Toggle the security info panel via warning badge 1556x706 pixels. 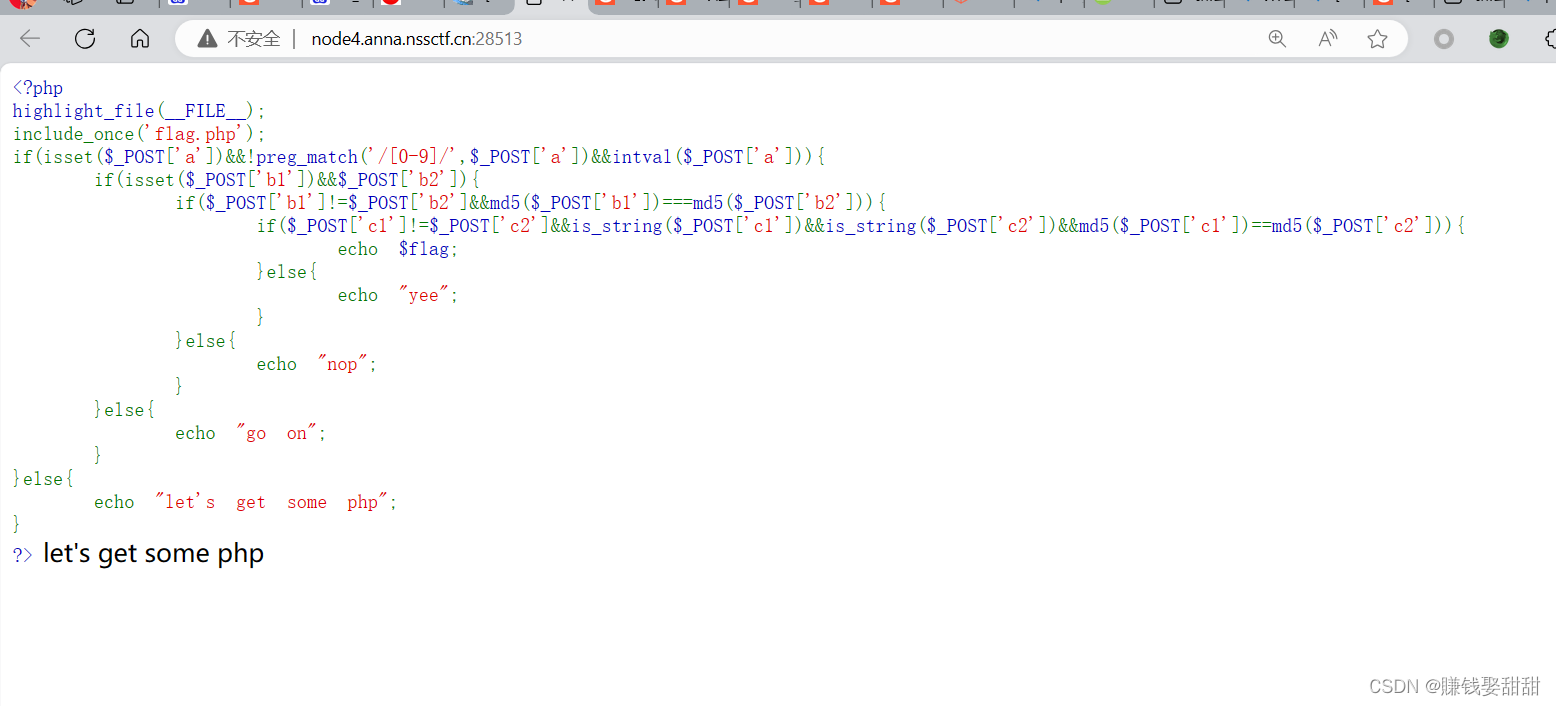tap(206, 38)
